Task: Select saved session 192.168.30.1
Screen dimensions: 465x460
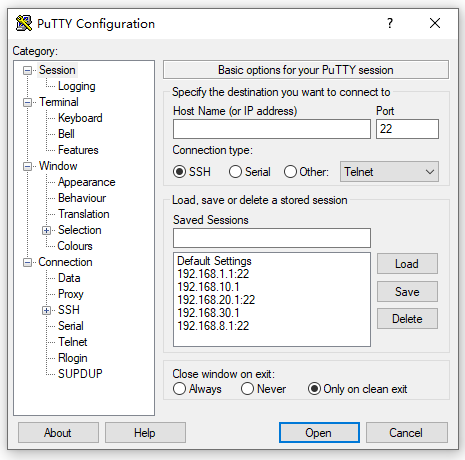Action: tap(208, 313)
